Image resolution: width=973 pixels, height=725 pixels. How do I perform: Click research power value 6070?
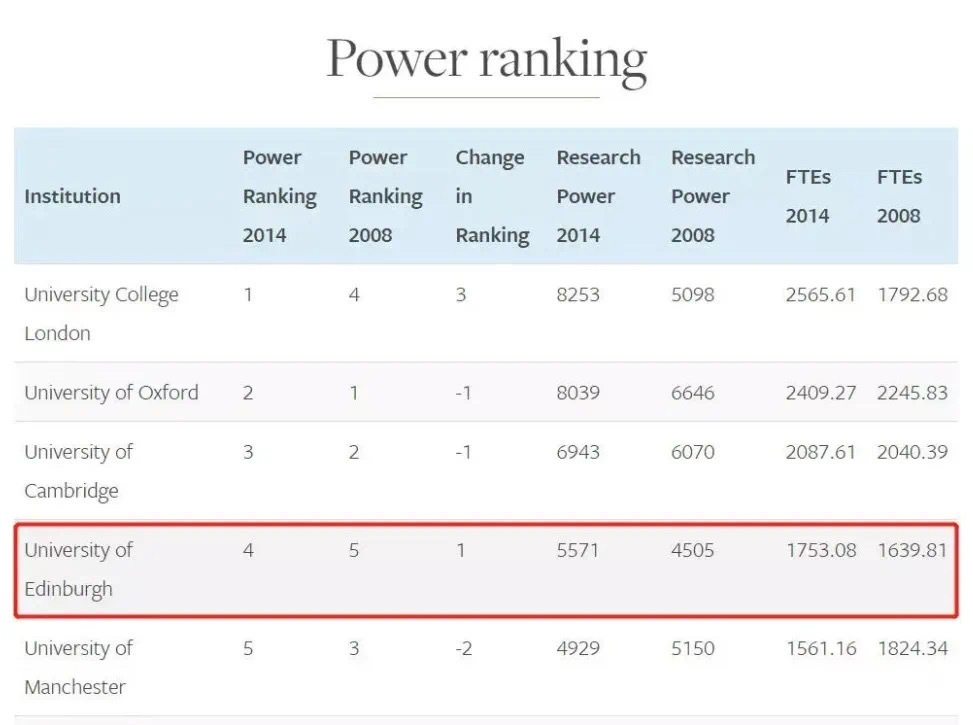[x=693, y=452]
